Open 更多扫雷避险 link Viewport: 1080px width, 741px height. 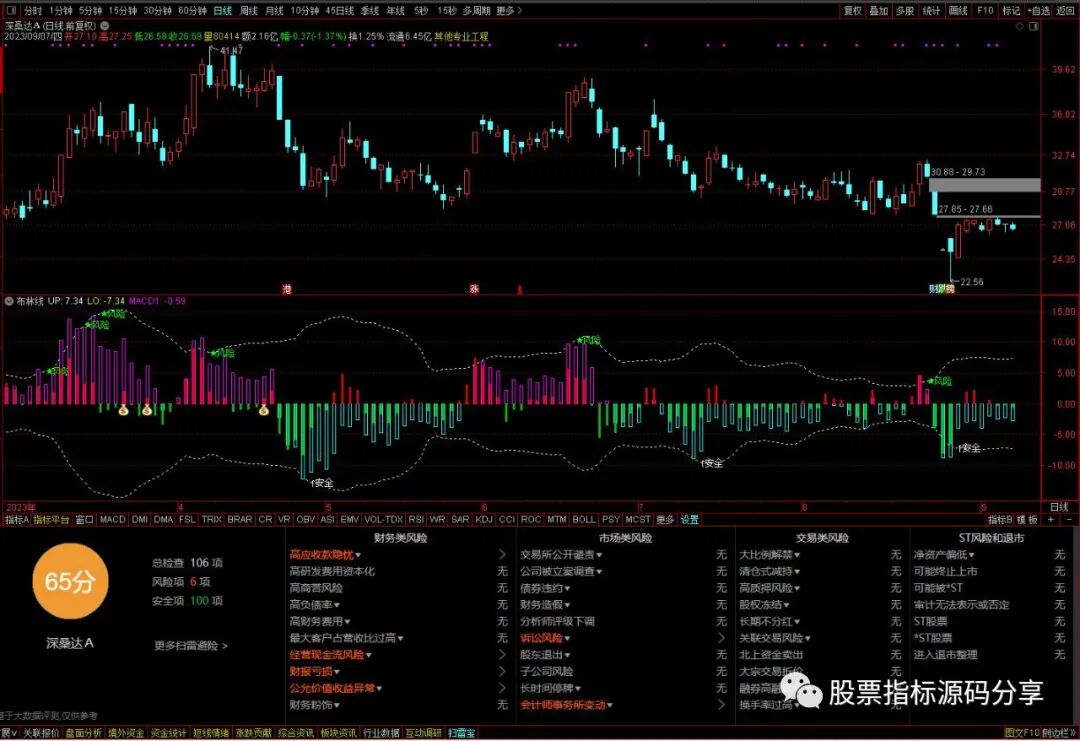[191, 646]
